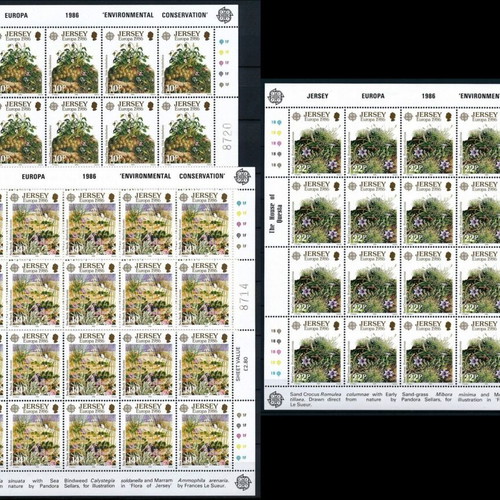Click 'JERSEY' in the 22p sheet header

tap(317, 96)
